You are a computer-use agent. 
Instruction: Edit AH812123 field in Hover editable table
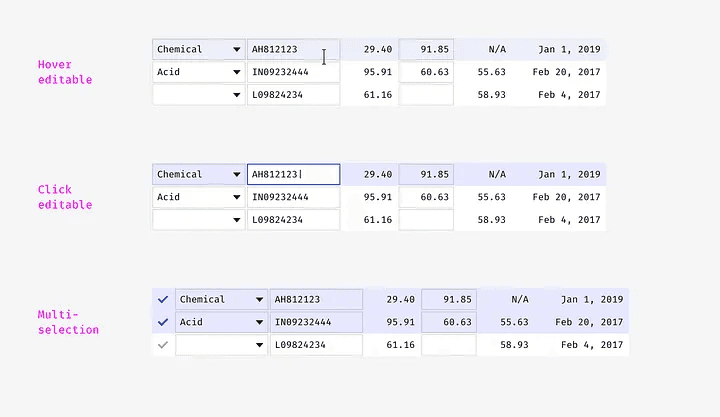[293, 49]
